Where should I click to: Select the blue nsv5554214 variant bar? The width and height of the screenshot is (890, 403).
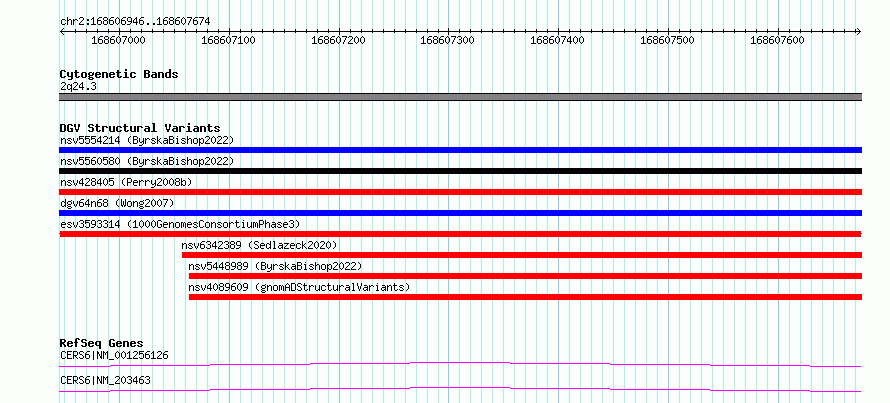coord(460,150)
